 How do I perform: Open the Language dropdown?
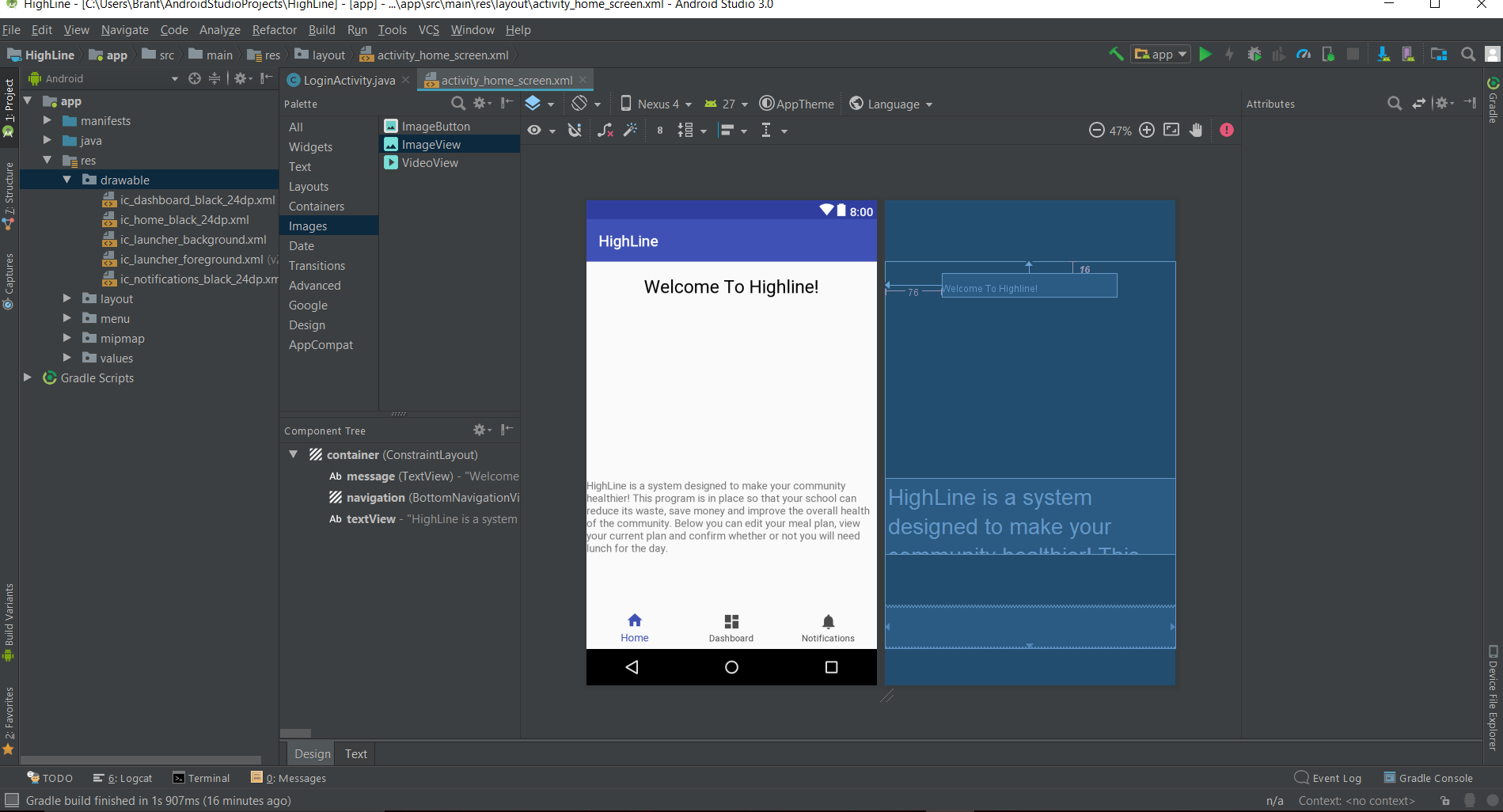click(892, 104)
